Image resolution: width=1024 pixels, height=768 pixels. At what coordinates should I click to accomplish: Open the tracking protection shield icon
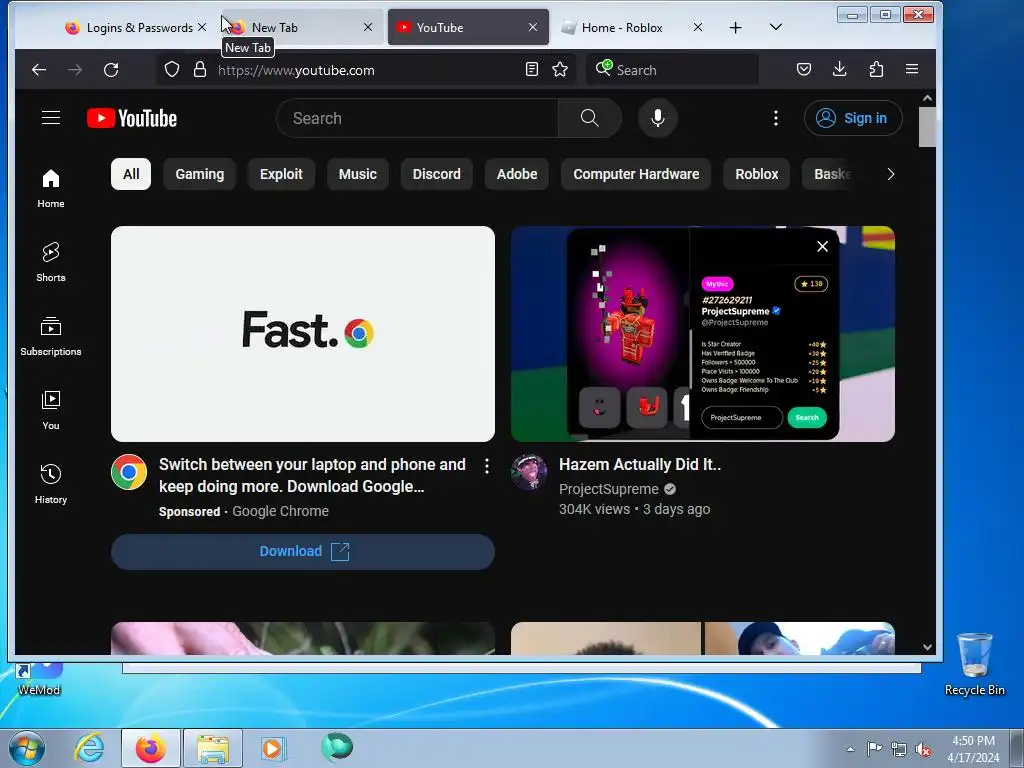pos(172,70)
